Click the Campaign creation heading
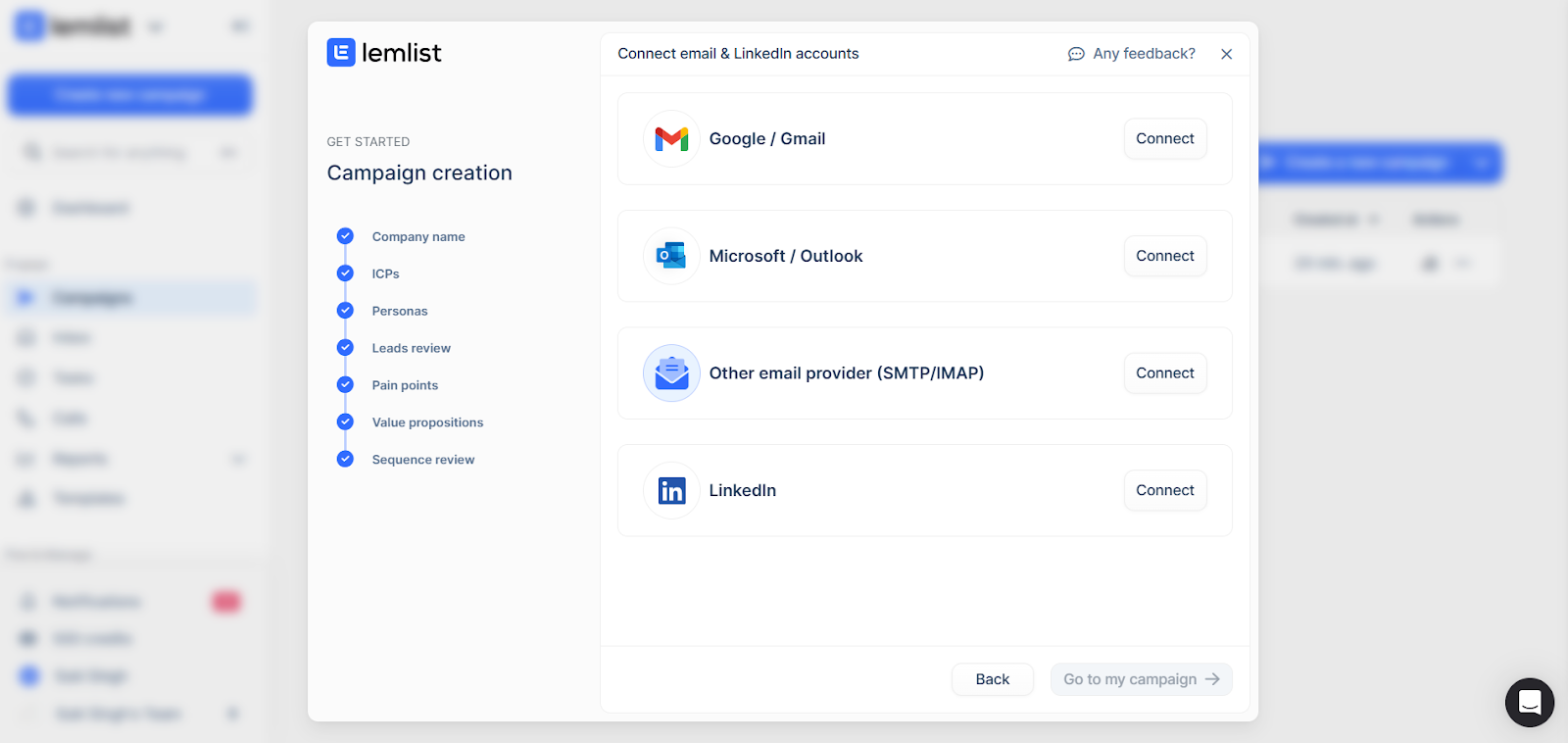Viewport: 1568px width, 743px height. coord(419,173)
